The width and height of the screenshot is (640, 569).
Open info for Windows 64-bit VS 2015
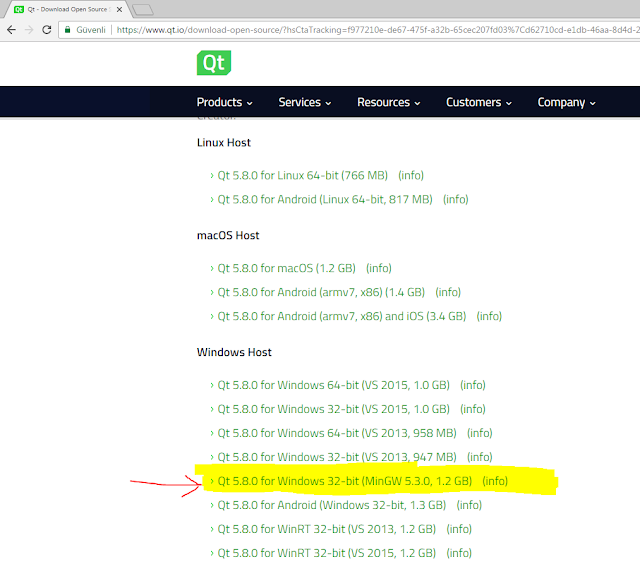tap(473, 385)
